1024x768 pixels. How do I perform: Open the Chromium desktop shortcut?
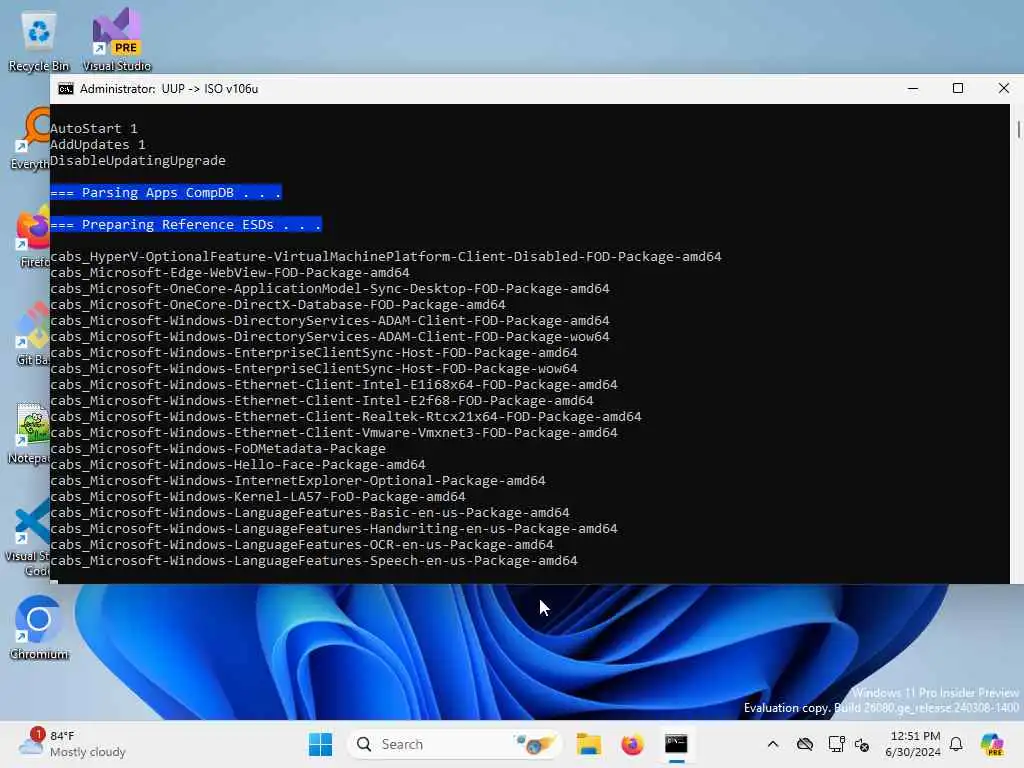pos(39,628)
